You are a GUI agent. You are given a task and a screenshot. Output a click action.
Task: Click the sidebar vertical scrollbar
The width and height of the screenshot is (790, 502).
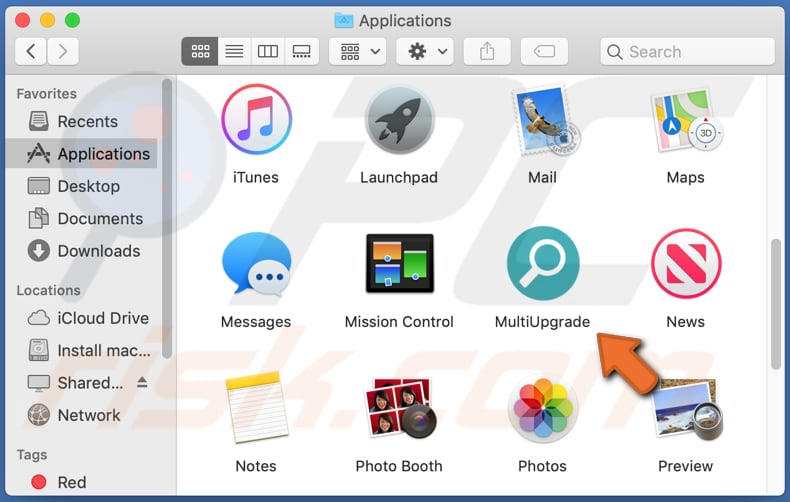point(167,219)
